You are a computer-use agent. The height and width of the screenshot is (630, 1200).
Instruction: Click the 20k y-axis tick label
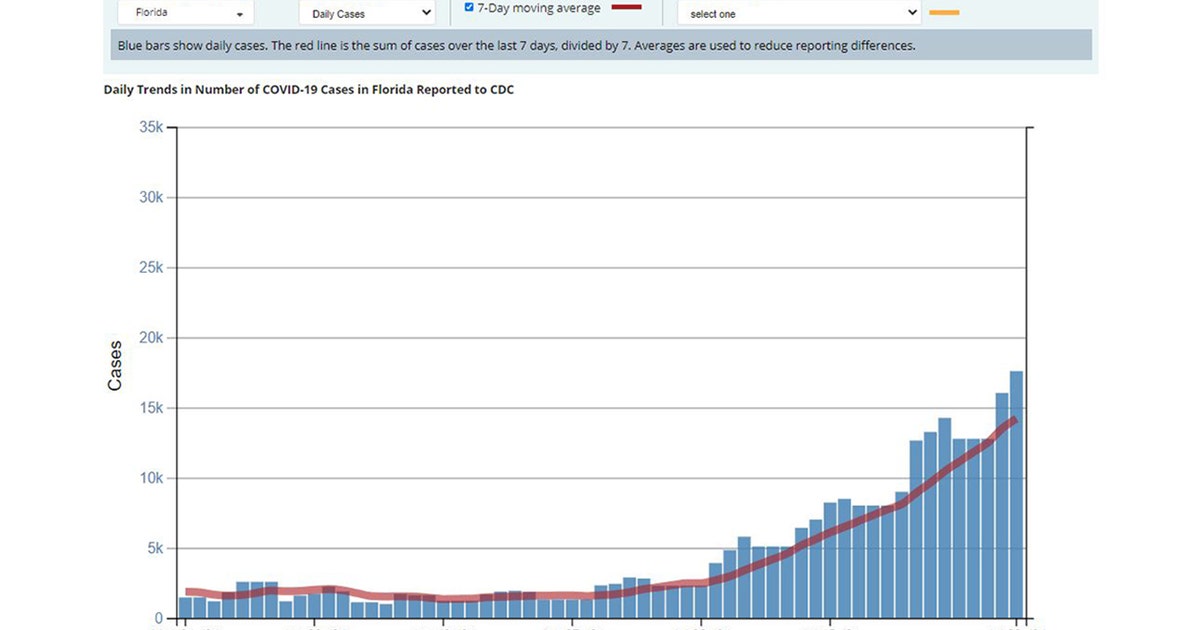(x=151, y=338)
